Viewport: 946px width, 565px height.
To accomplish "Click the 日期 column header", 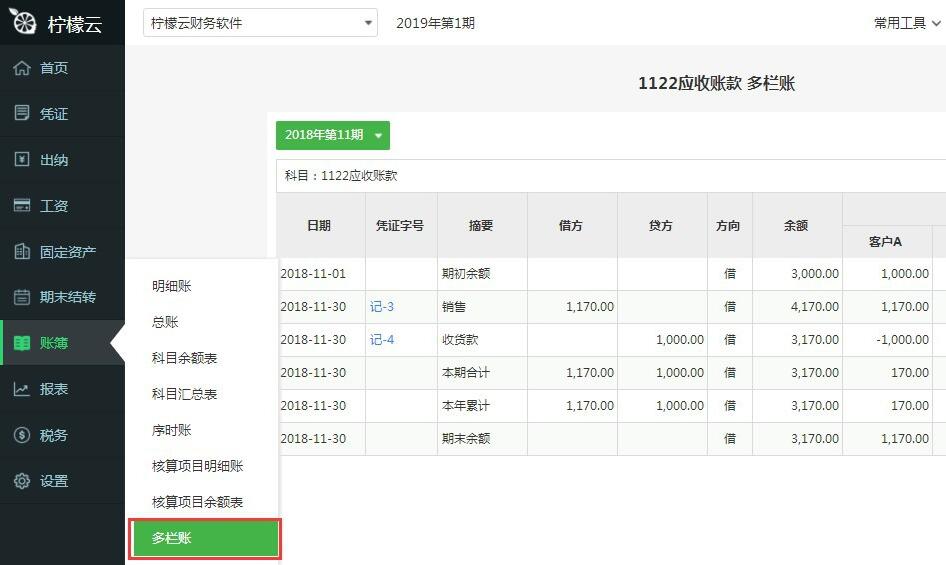I will (x=320, y=225).
